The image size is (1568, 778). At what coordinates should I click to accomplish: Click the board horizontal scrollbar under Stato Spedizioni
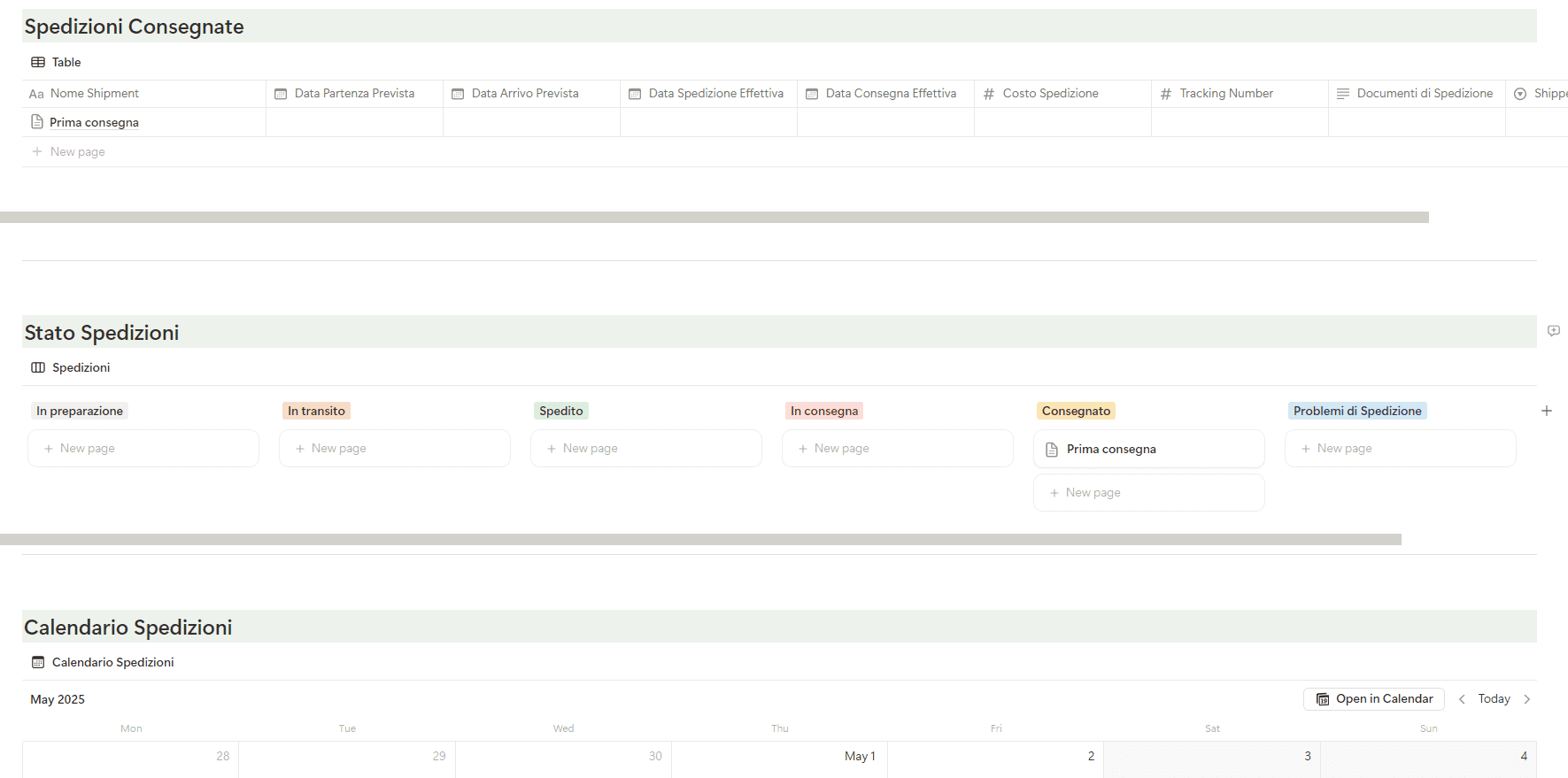[x=700, y=539]
